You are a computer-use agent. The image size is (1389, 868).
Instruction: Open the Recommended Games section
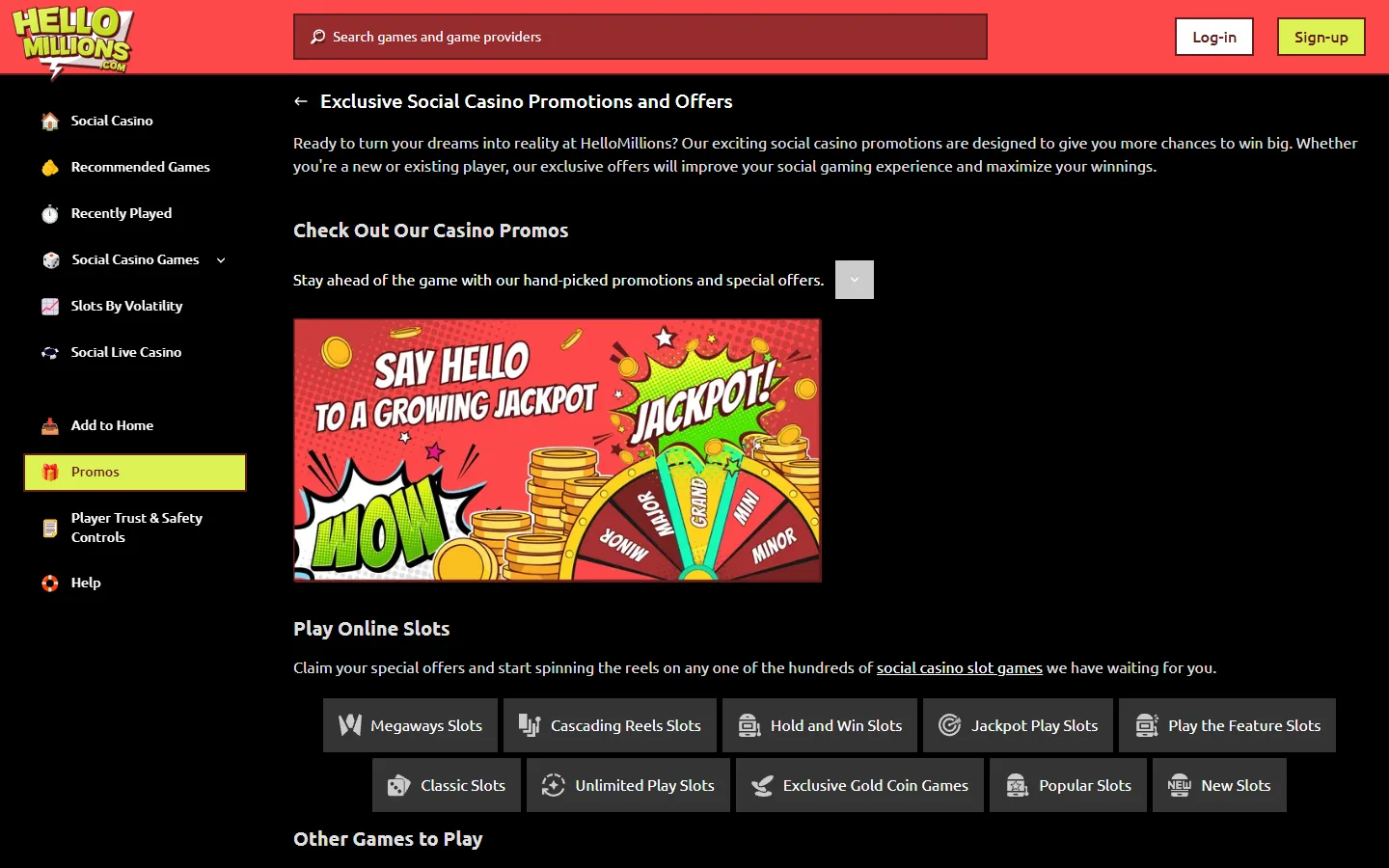(141, 167)
